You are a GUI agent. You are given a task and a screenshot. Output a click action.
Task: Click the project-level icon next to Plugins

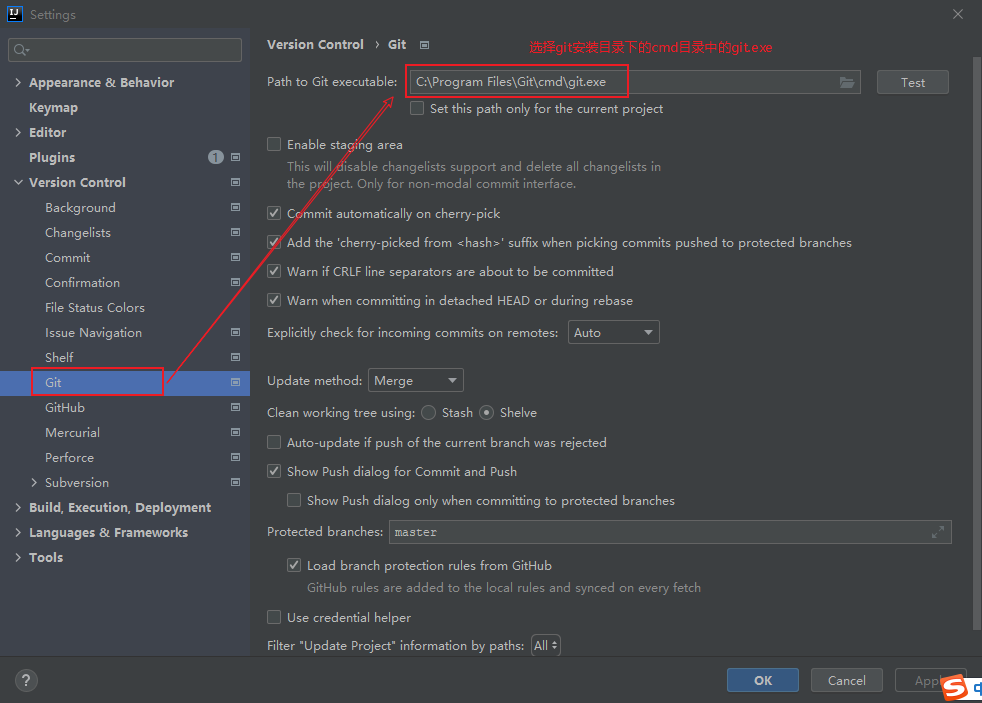(x=236, y=157)
